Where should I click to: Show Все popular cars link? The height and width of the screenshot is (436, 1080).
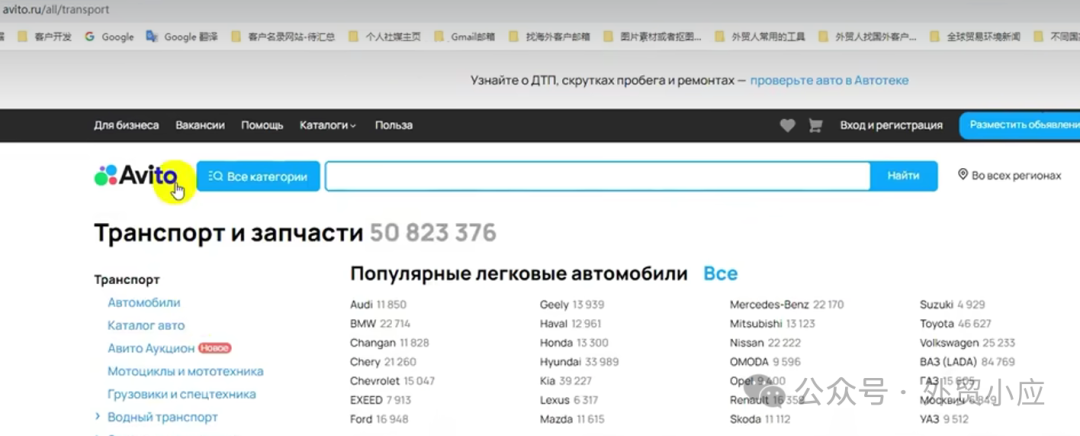tap(720, 273)
